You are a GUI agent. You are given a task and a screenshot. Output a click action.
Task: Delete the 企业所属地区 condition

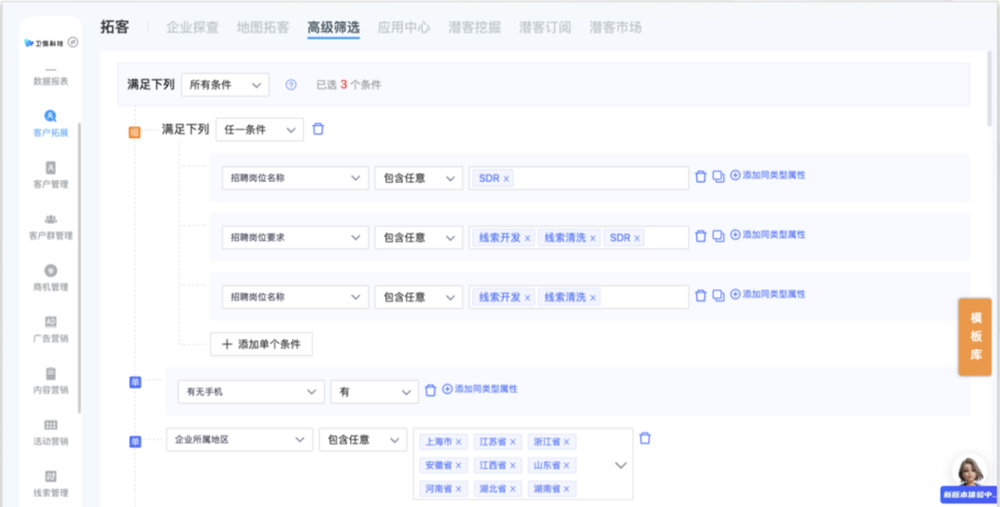coord(645,438)
